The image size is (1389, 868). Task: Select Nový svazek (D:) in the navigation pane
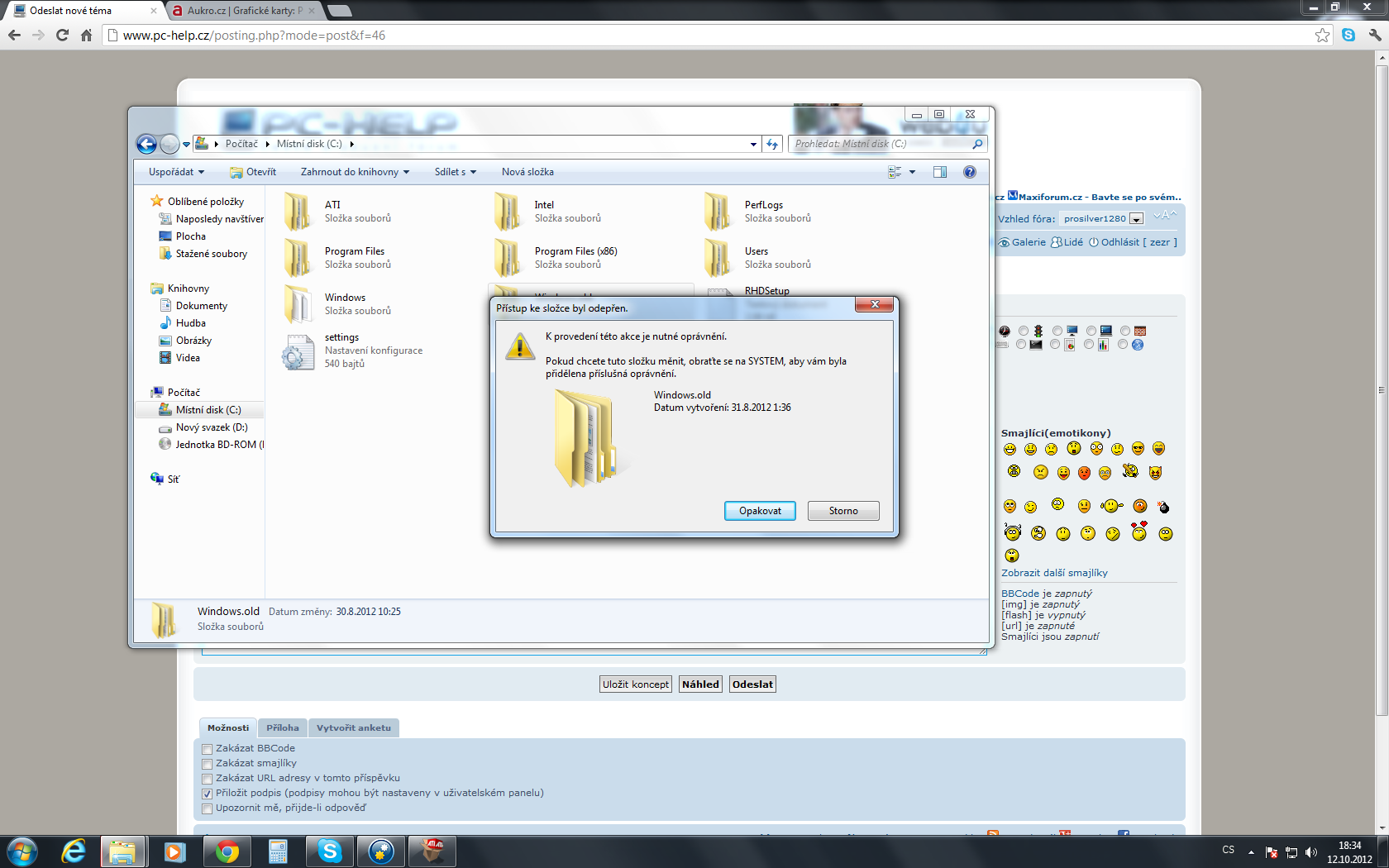[212, 427]
